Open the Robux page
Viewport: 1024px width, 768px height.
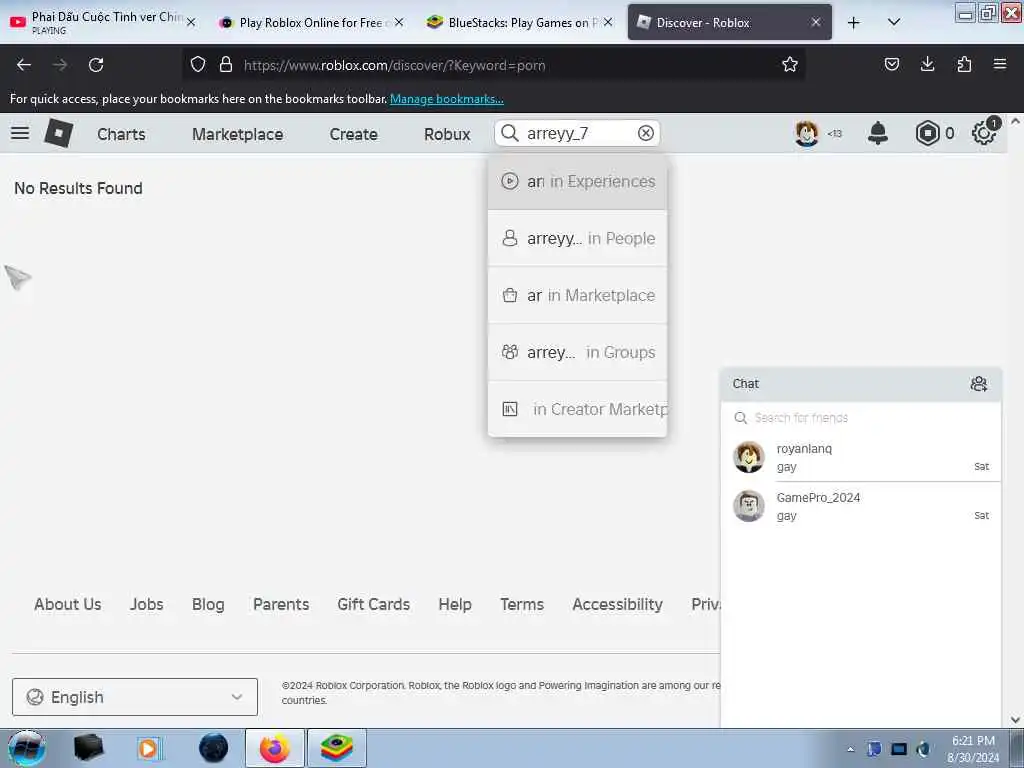447,134
